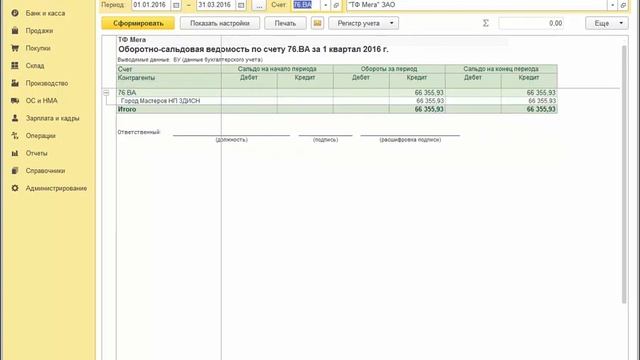Screen dimensions: 640x360
Task: Click the ТФ Мега report heading
Action: [x=132, y=40]
